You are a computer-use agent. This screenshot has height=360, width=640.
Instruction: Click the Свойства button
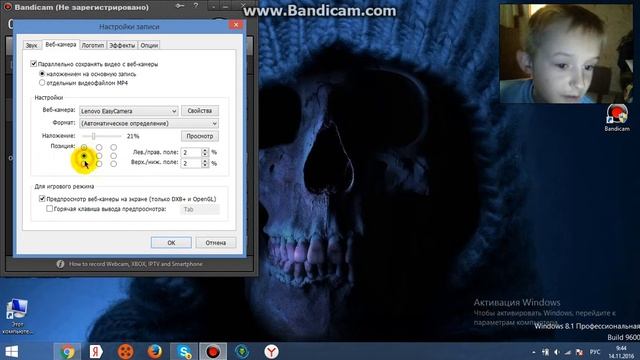point(200,111)
